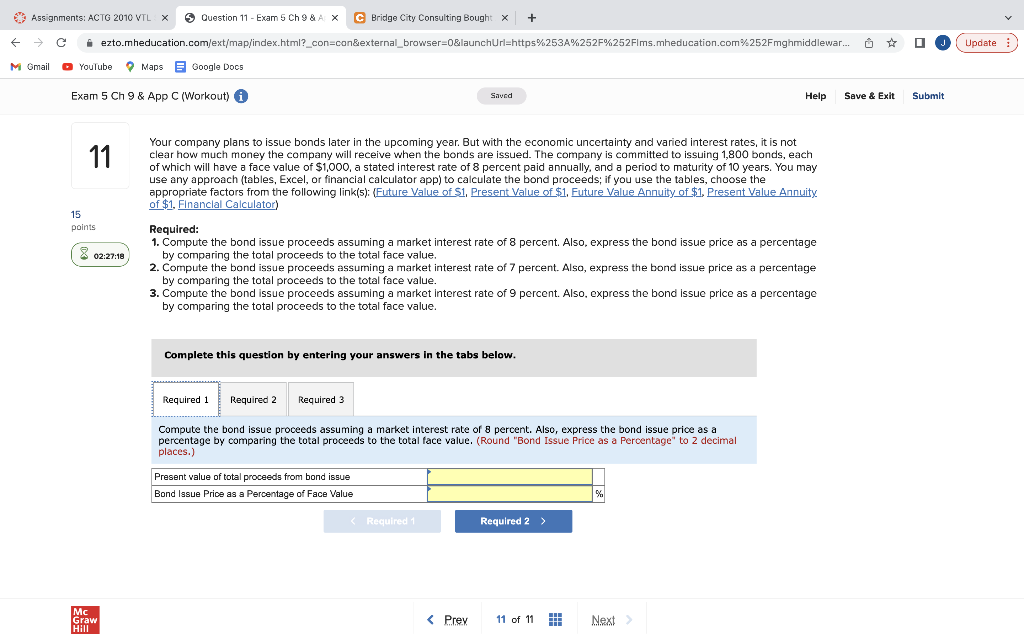The height and width of the screenshot is (640, 1024).
Task: Select the Required 2 tab
Action: 253,400
